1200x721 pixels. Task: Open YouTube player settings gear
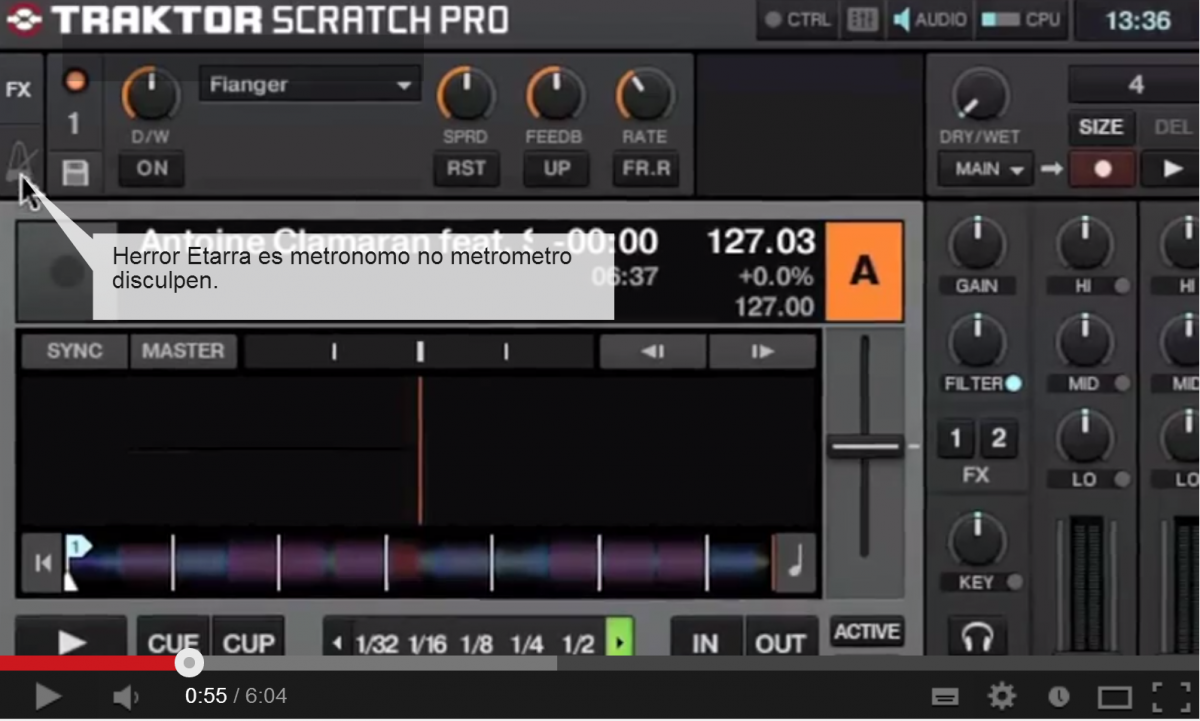[x=1001, y=696]
